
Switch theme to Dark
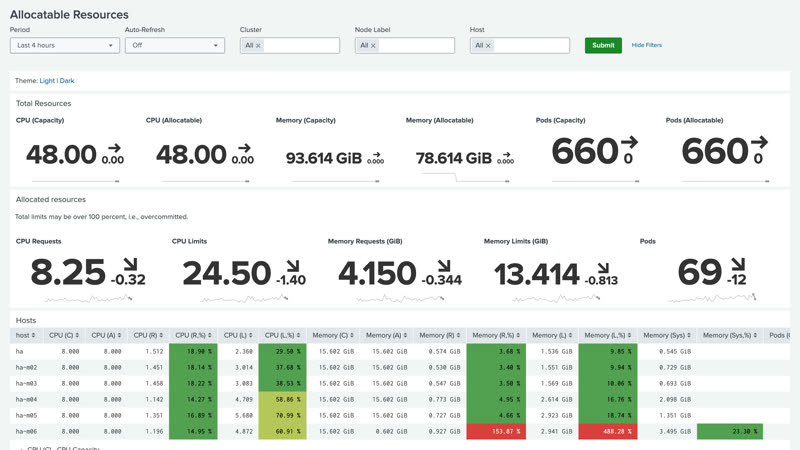[x=67, y=81]
